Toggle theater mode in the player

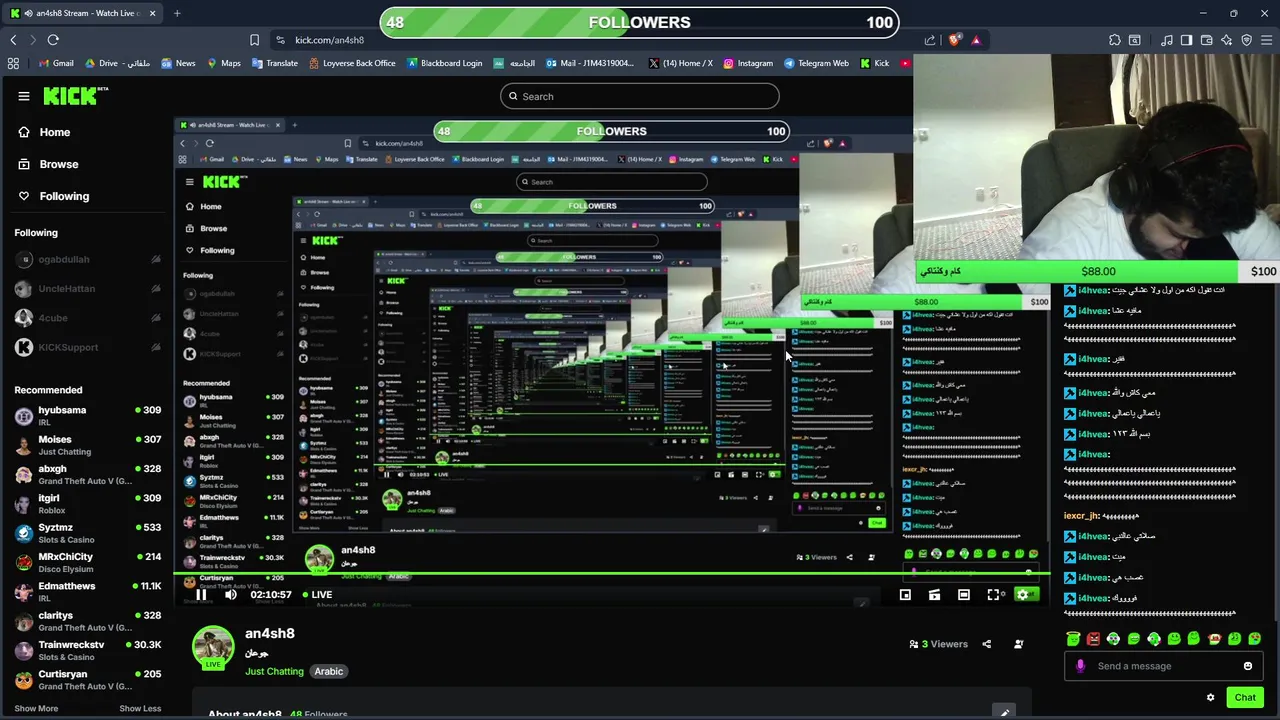[964, 595]
